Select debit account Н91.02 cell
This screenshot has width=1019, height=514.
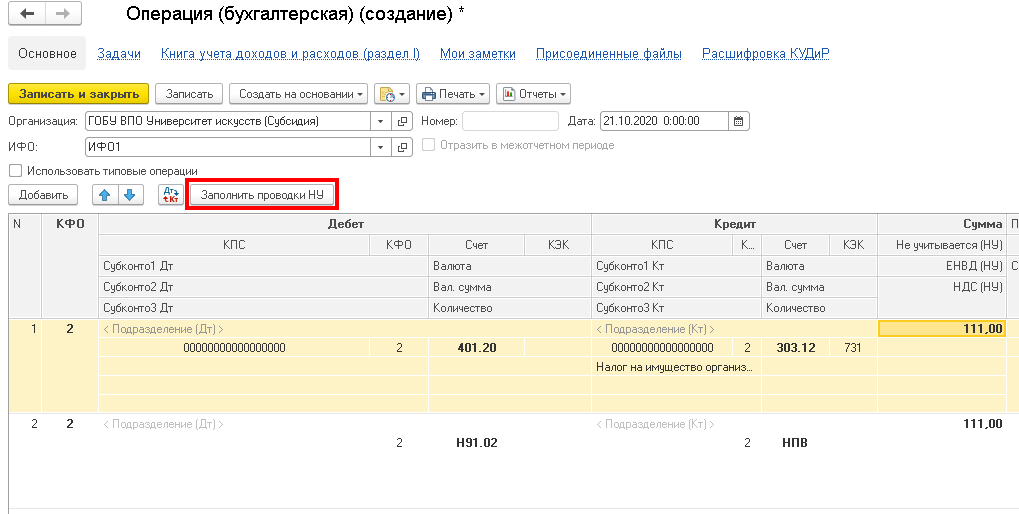pyautogui.click(x=476, y=443)
